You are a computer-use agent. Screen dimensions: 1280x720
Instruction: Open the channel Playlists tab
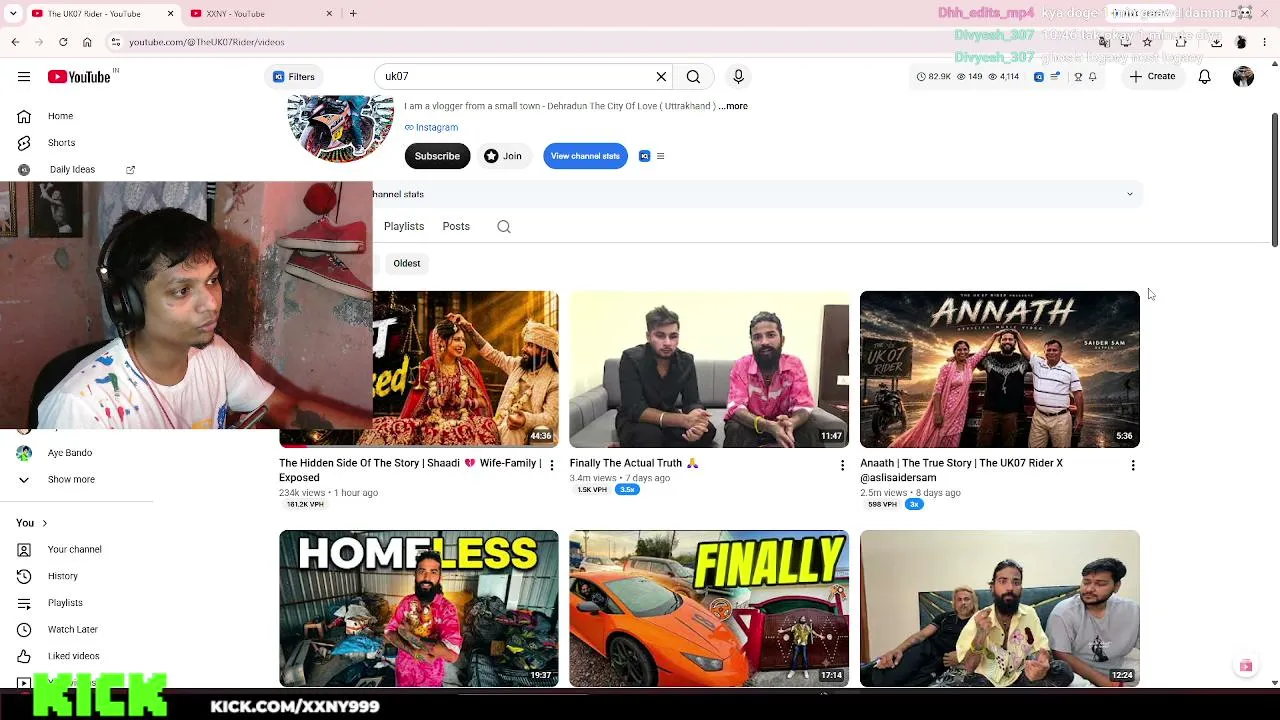tap(404, 227)
